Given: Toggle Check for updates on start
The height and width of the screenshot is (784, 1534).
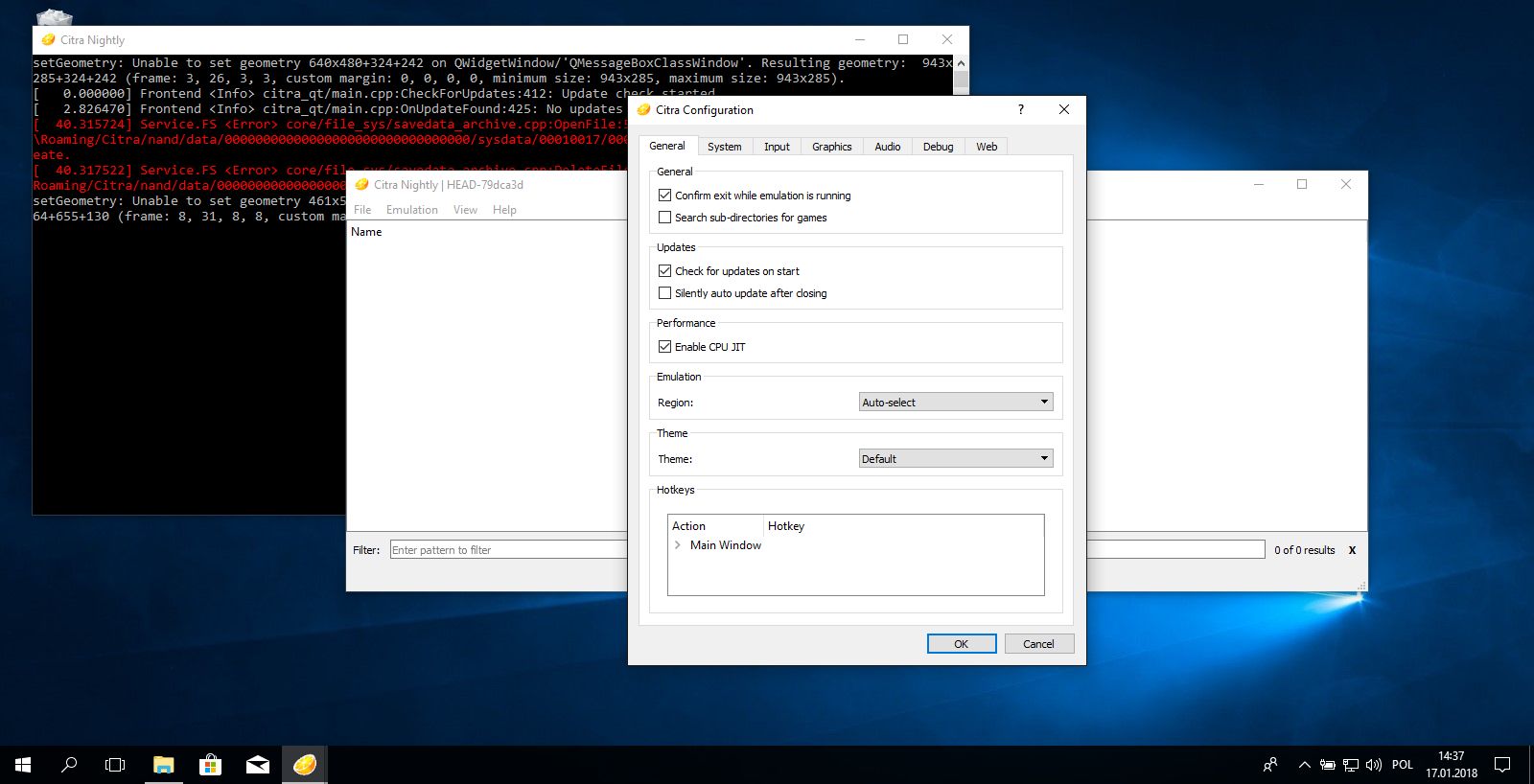Looking at the screenshot, I should (664, 270).
